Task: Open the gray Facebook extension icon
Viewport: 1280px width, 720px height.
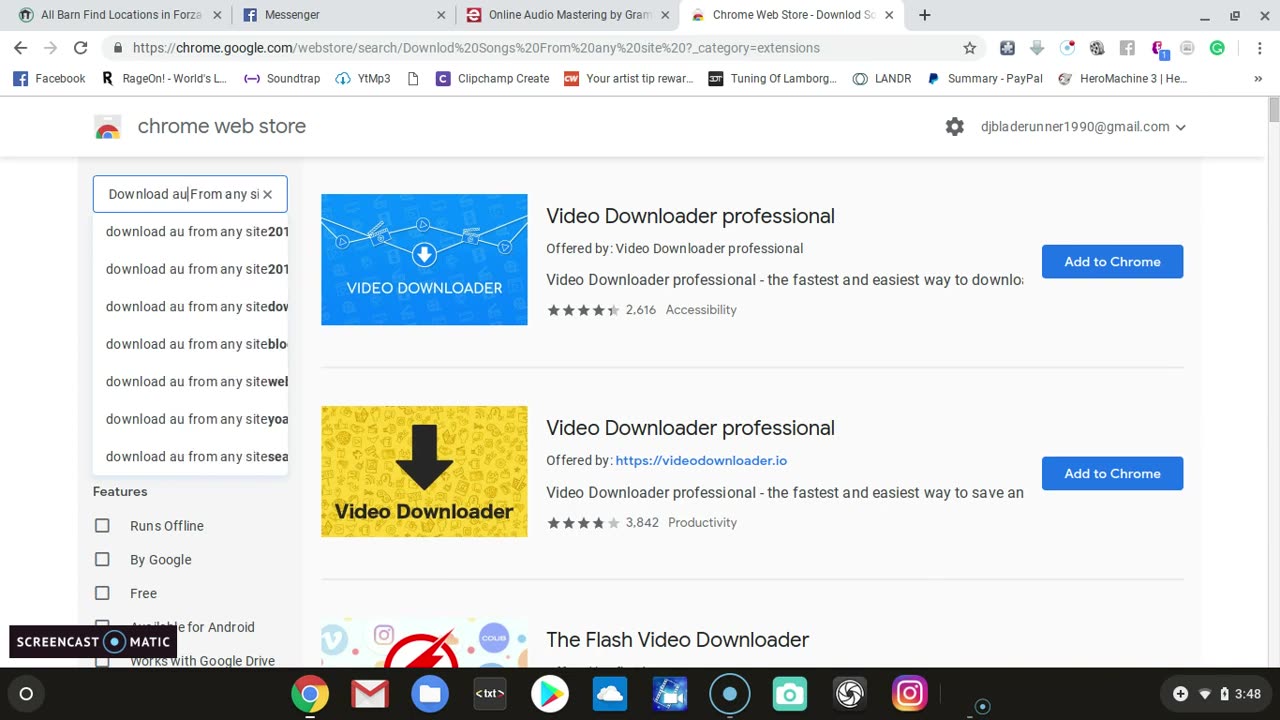Action: pyautogui.click(x=1127, y=48)
